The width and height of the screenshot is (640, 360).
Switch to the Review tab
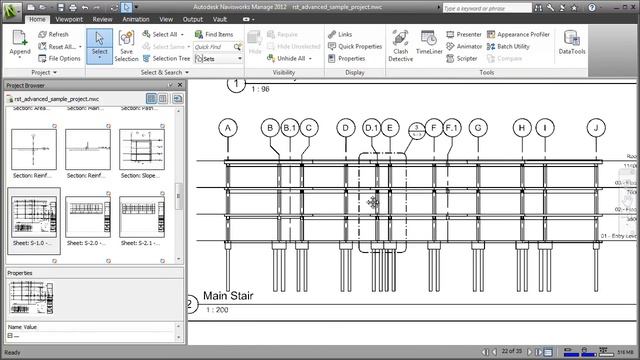(x=102, y=19)
